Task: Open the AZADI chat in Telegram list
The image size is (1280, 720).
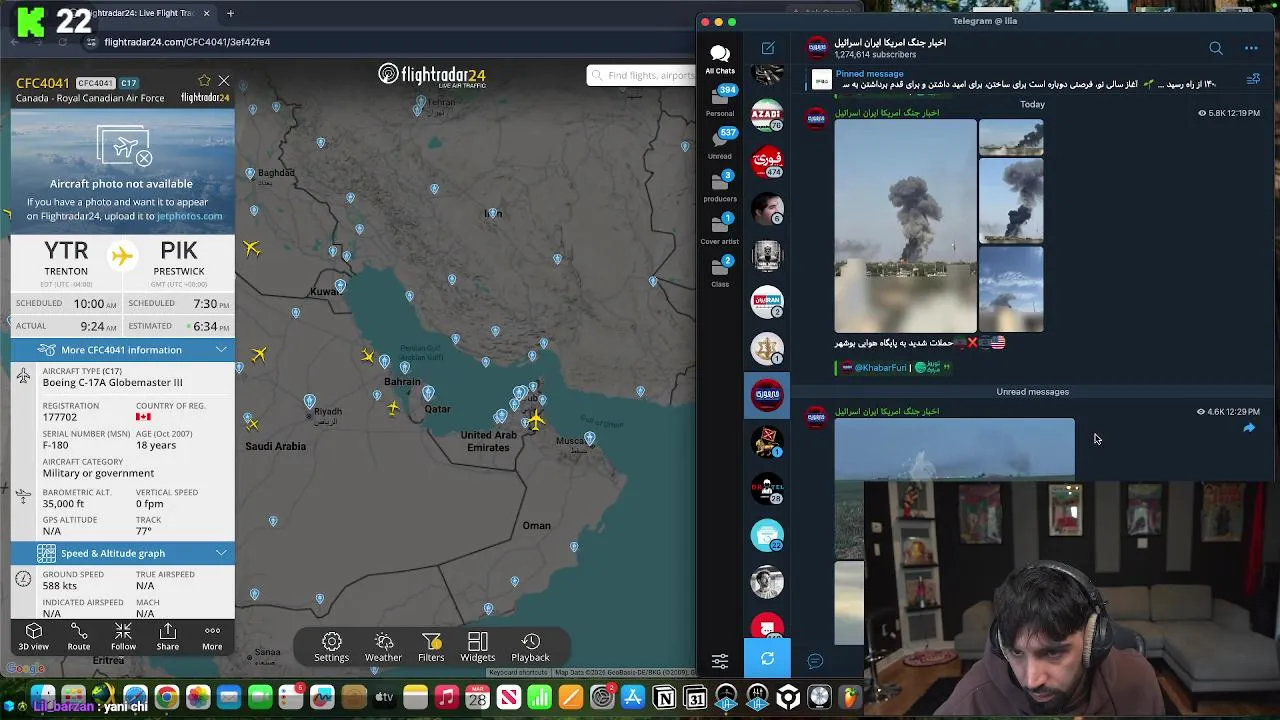Action: pyautogui.click(x=767, y=116)
